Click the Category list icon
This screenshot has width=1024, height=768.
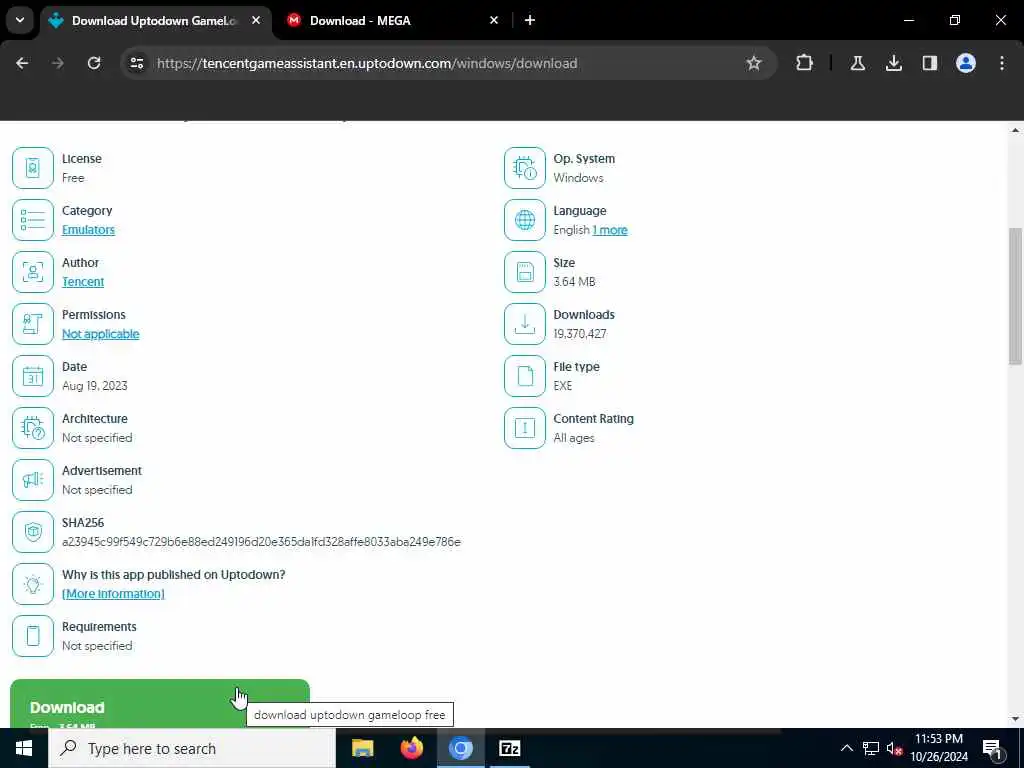[33, 220]
